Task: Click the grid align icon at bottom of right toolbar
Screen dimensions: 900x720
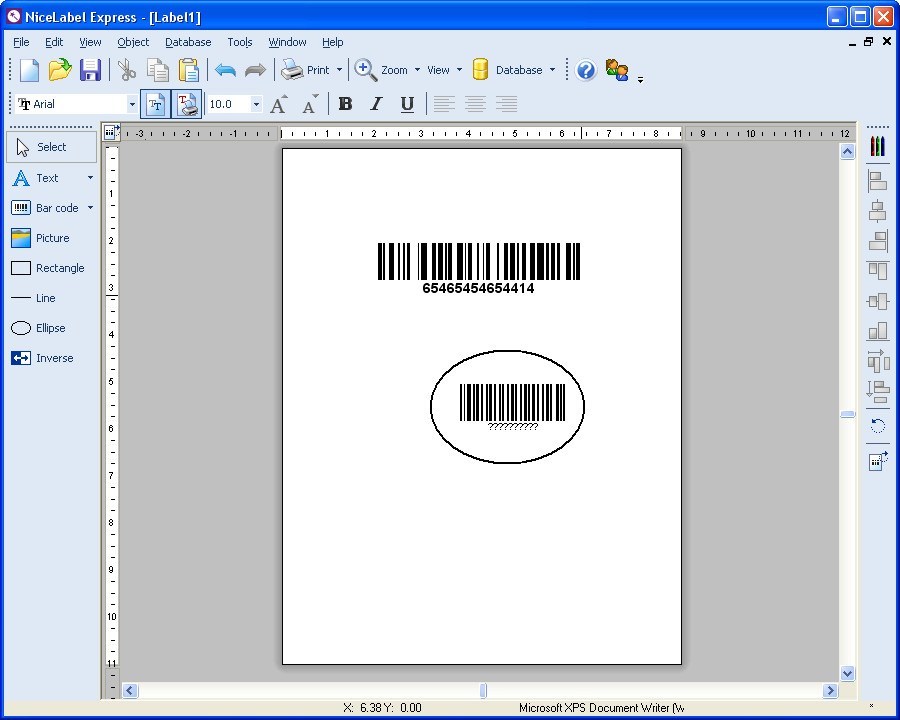Action: click(x=878, y=460)
